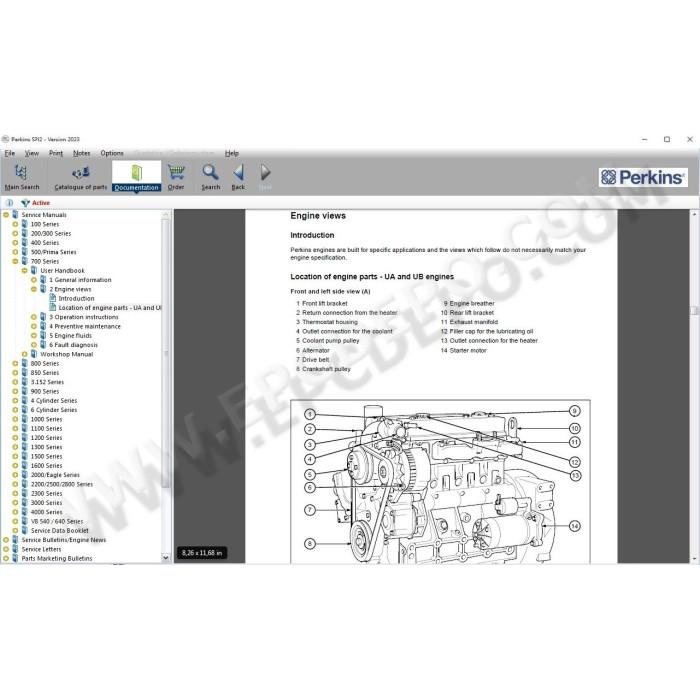Screen dimensions: 700x700
Task: Select 3 Operation instructions
Action: (x=83, y=317)
